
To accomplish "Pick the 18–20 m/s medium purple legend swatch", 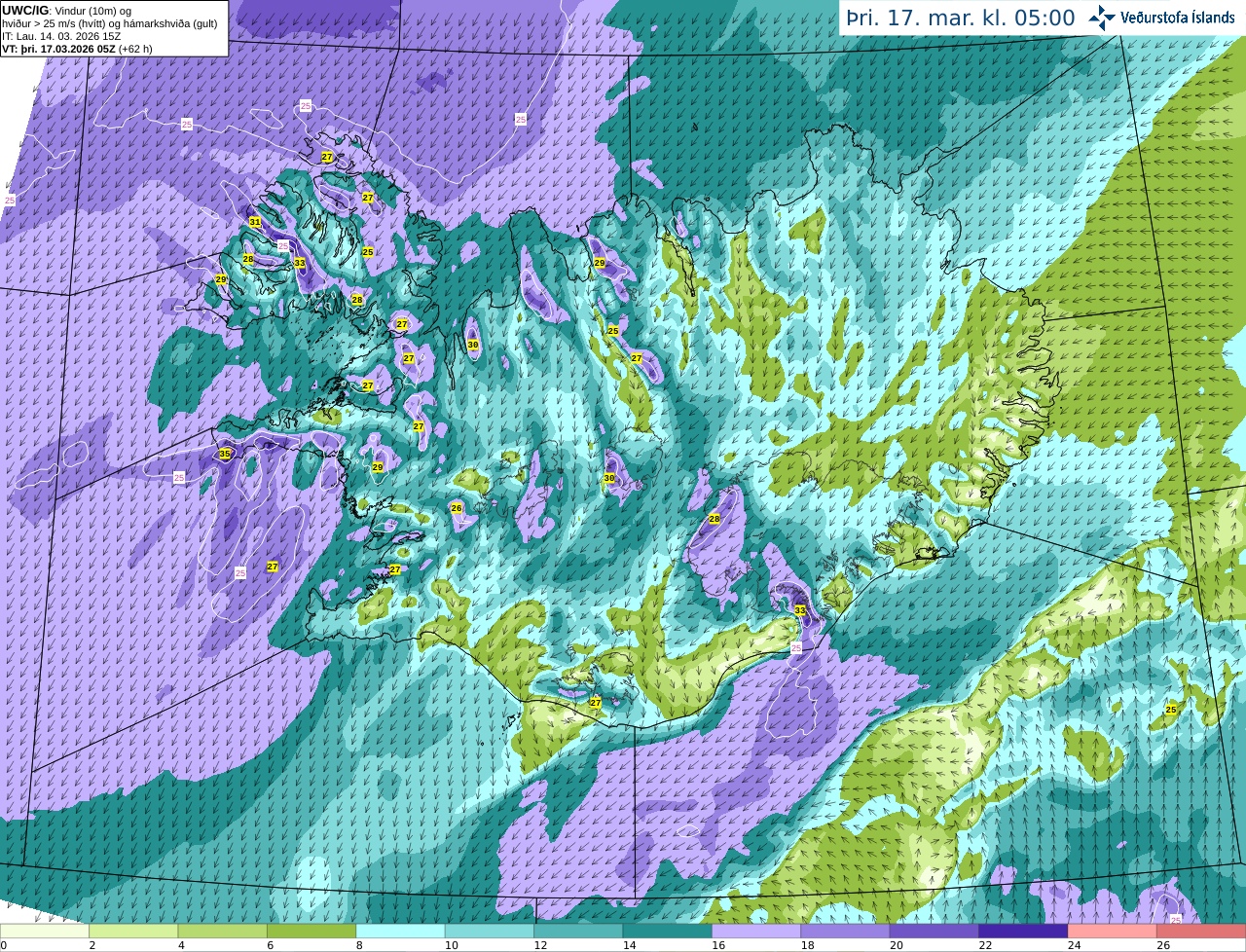I will pos(846,932).
